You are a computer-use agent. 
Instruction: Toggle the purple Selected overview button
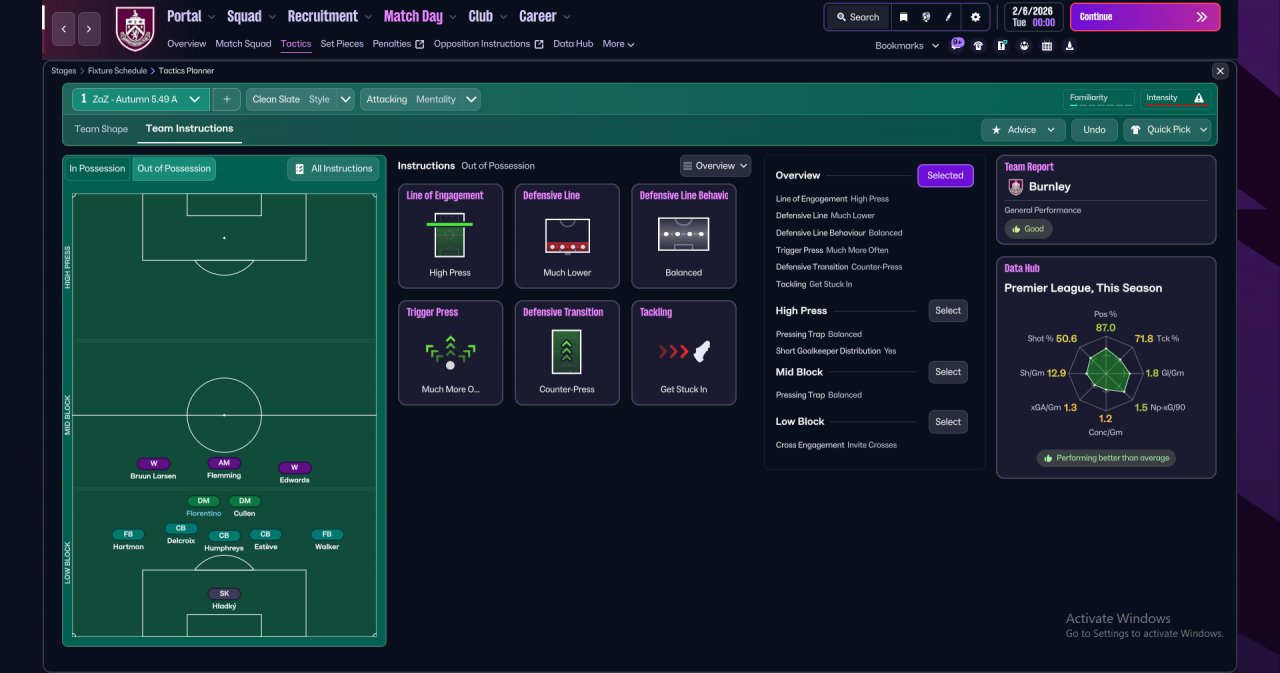(945, 175)
